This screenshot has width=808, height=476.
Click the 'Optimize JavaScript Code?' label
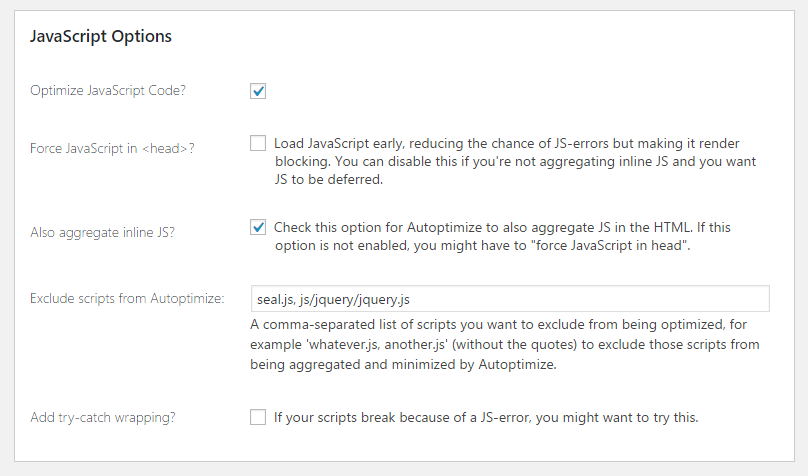[107, 90]
